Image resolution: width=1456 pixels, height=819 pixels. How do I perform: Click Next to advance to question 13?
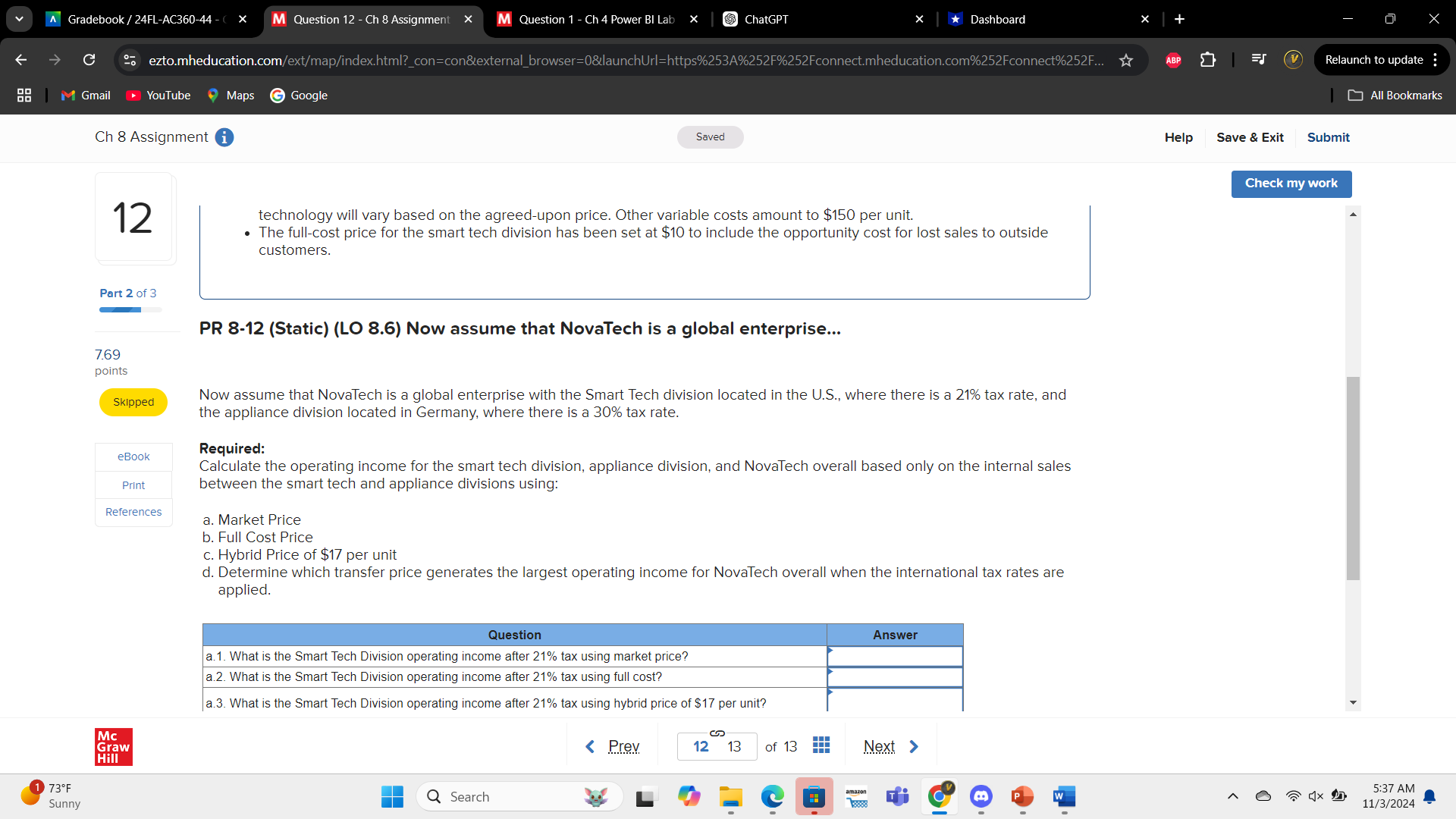tap(879, 746)
